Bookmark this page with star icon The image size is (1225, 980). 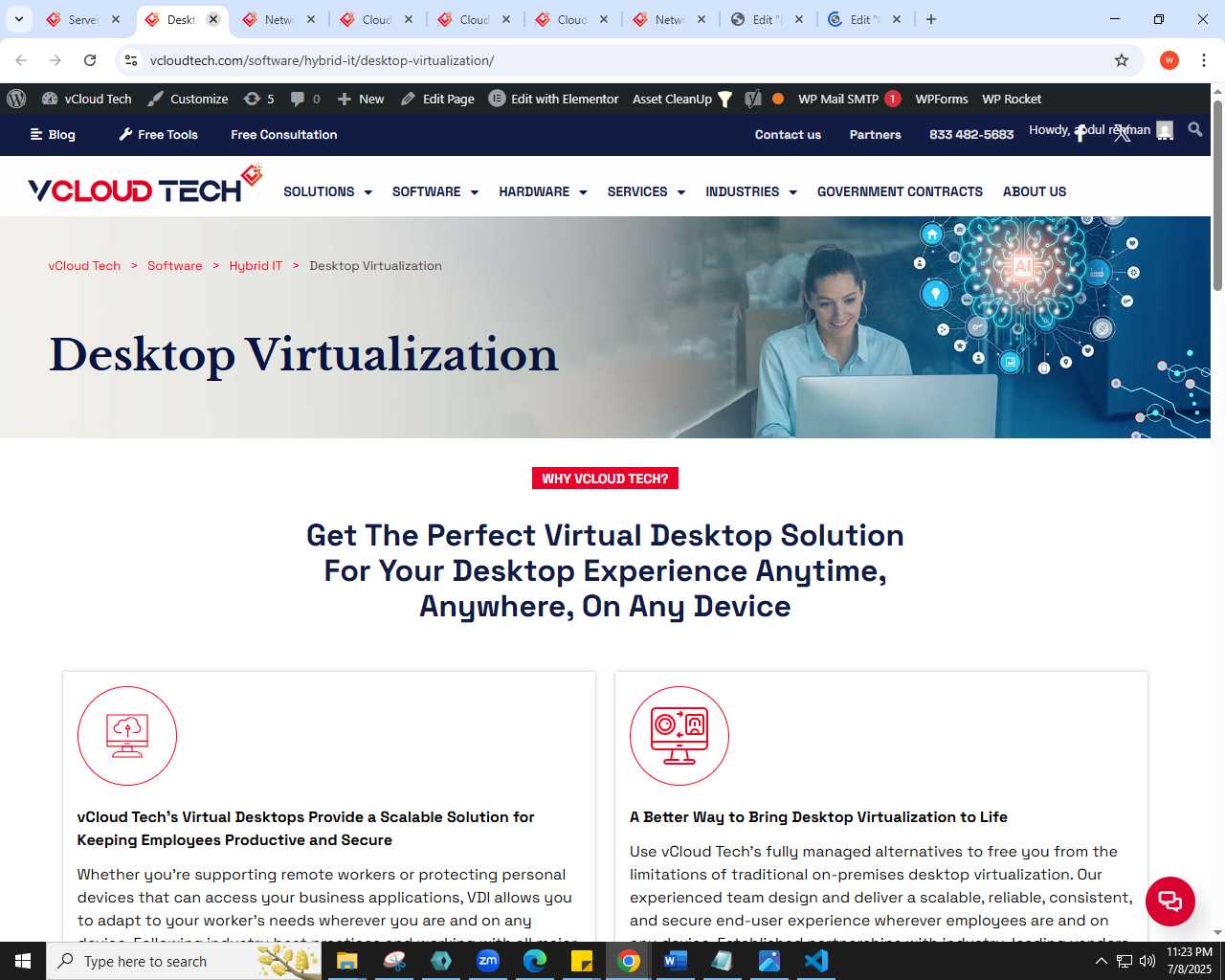point(1122,60)
